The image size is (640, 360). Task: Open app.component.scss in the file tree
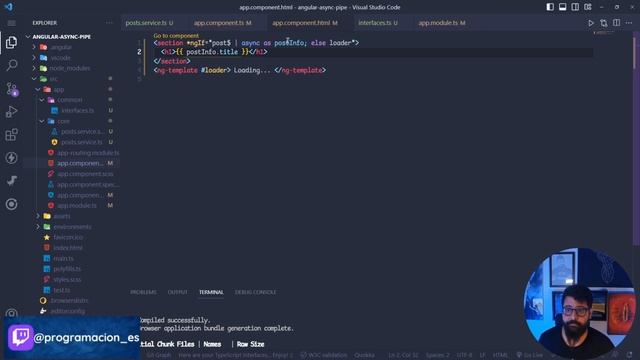[x=85, y=174]
